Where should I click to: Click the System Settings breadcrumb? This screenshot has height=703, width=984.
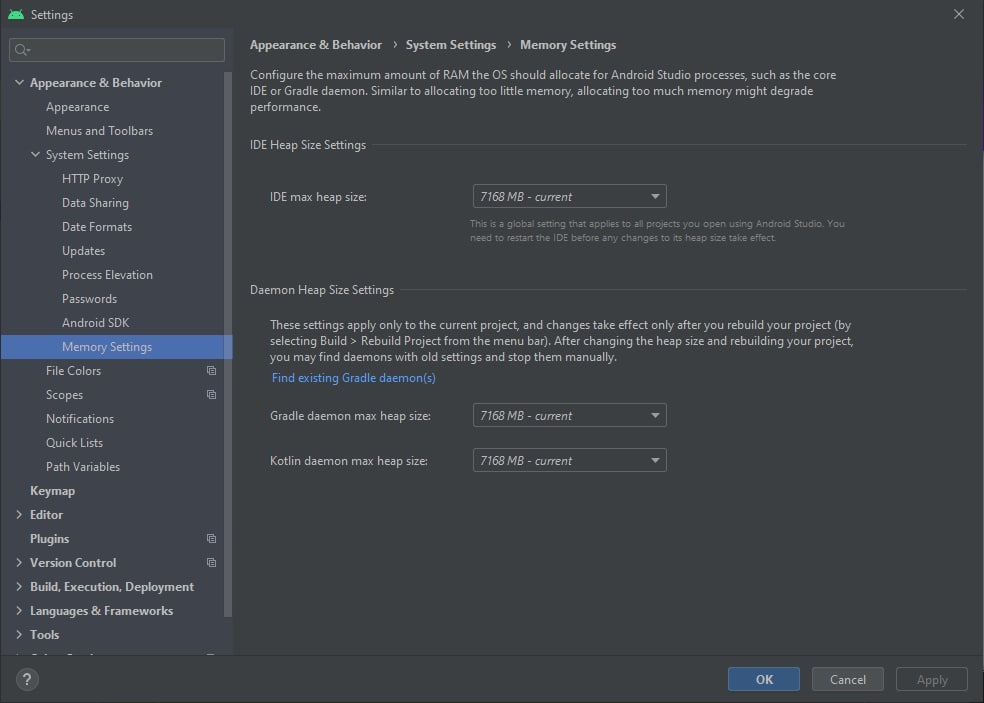click(451, 45)
